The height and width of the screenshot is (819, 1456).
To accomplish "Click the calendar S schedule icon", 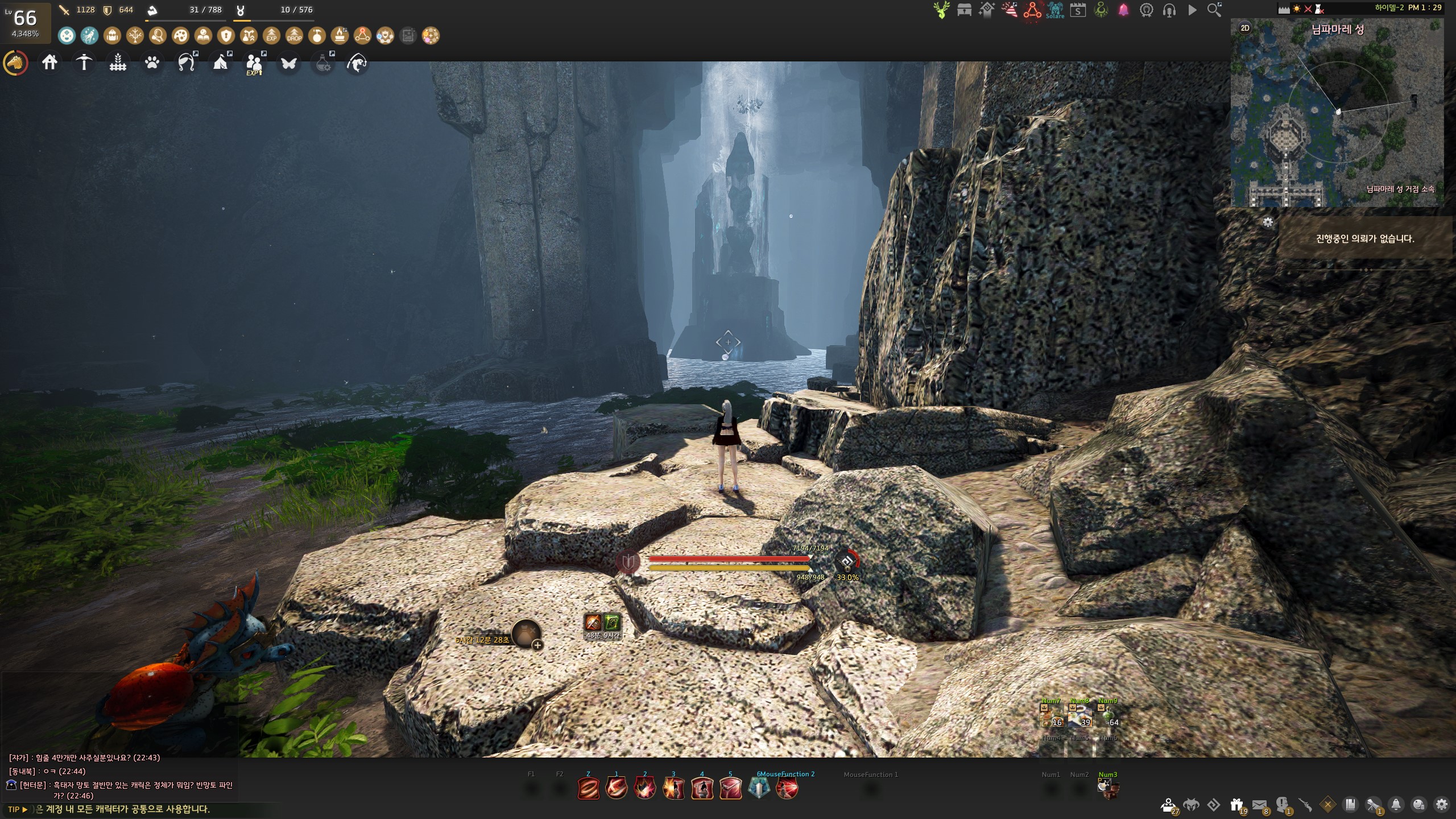I will tap(1078, 10).
